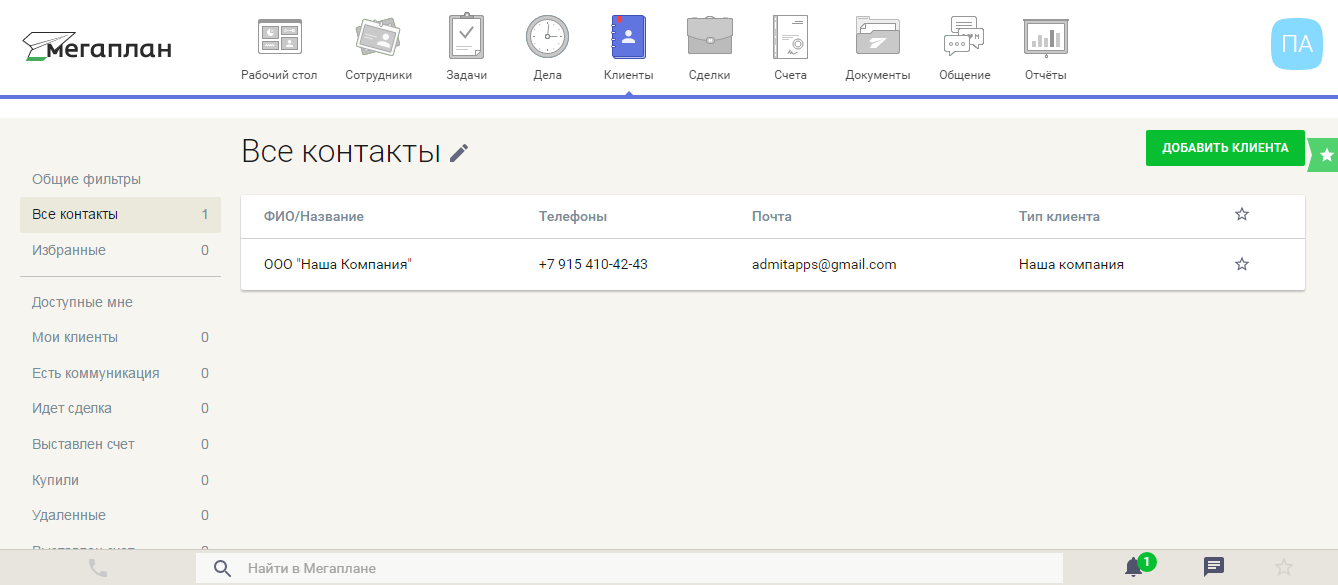Open the Рабочий стол dashboard icon
Image resolution: width=1338 pixels, height=585 pixels.
(279, 48)
